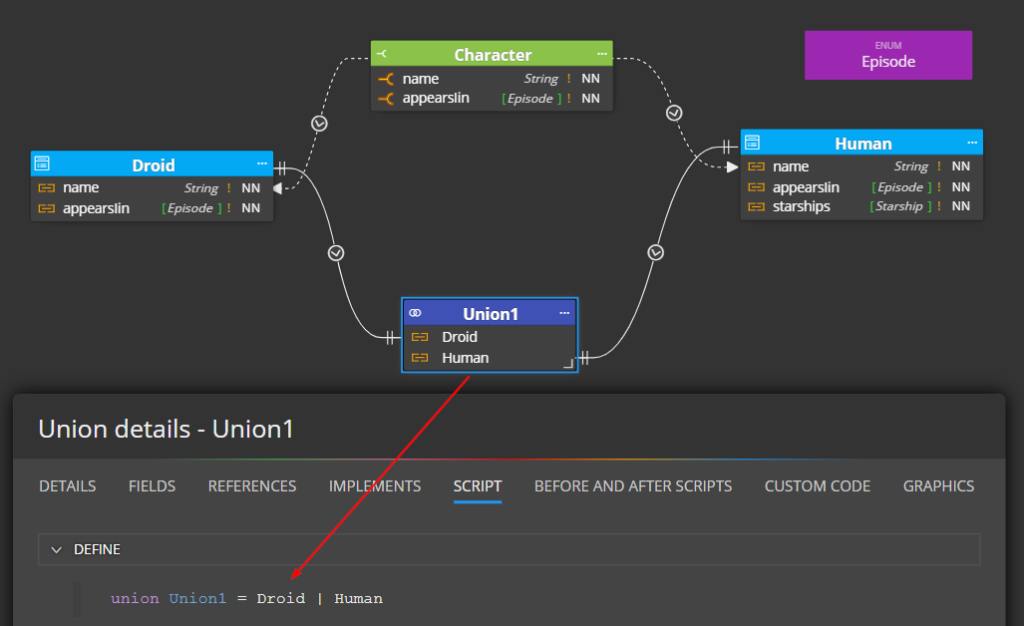Select the Episode enum node
The height and width of the screenshot is (626, 1024).
888,55
